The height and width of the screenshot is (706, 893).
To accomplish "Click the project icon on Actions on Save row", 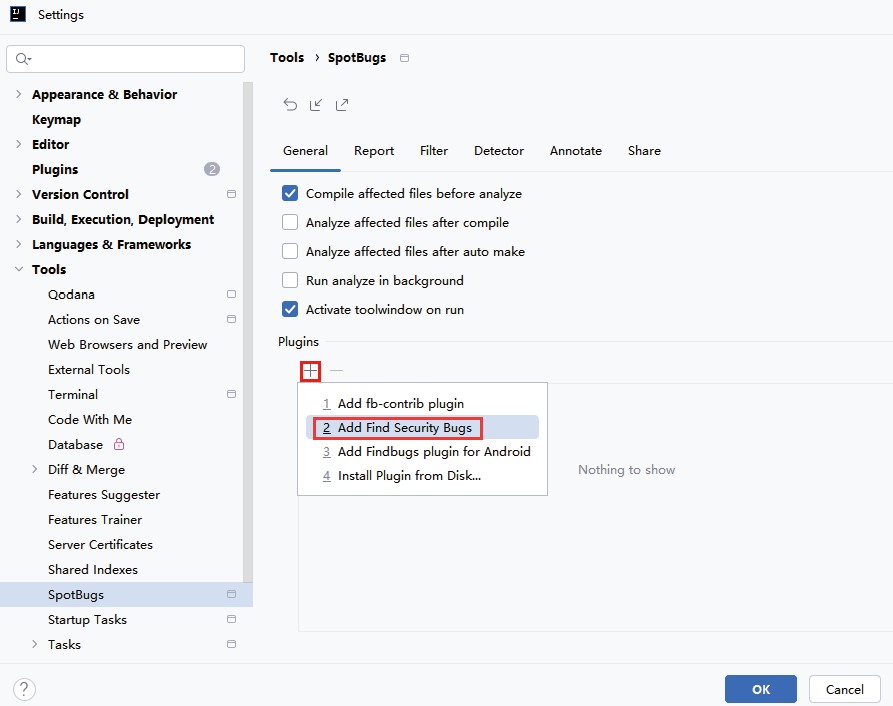I will click(231, 319).
